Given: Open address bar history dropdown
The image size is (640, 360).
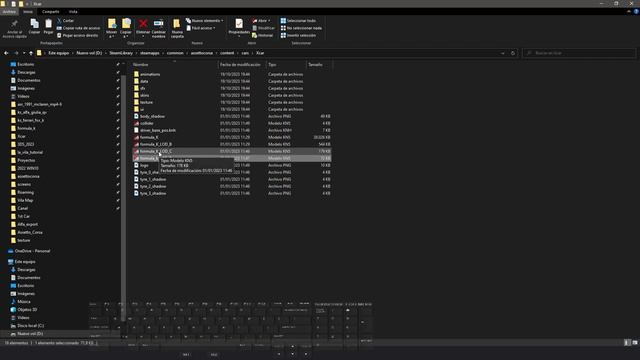Looking at the screenshot, I should coord(502,53).
